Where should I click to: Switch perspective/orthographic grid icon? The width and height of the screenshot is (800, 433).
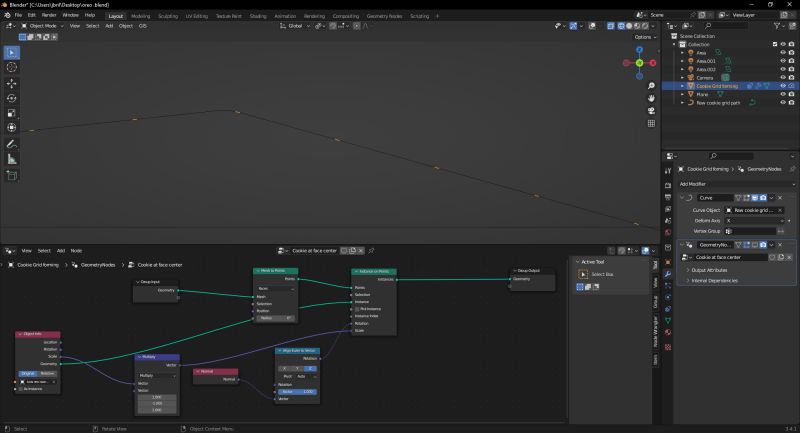[x=651, y=123]
